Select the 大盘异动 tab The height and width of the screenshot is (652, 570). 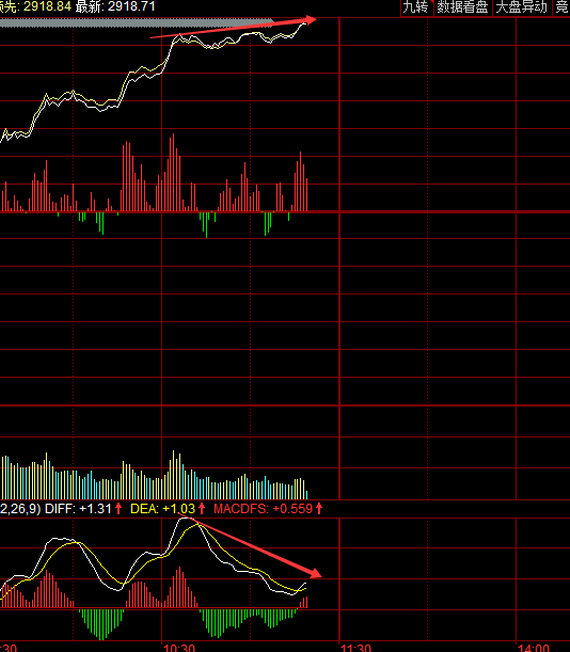[x=522, y=7]
